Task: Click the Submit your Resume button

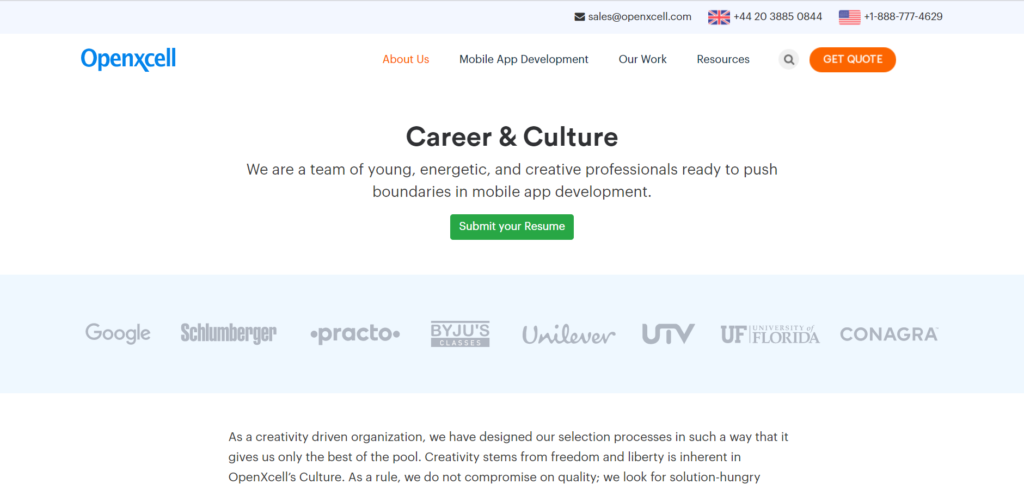Action: [511, 227]
